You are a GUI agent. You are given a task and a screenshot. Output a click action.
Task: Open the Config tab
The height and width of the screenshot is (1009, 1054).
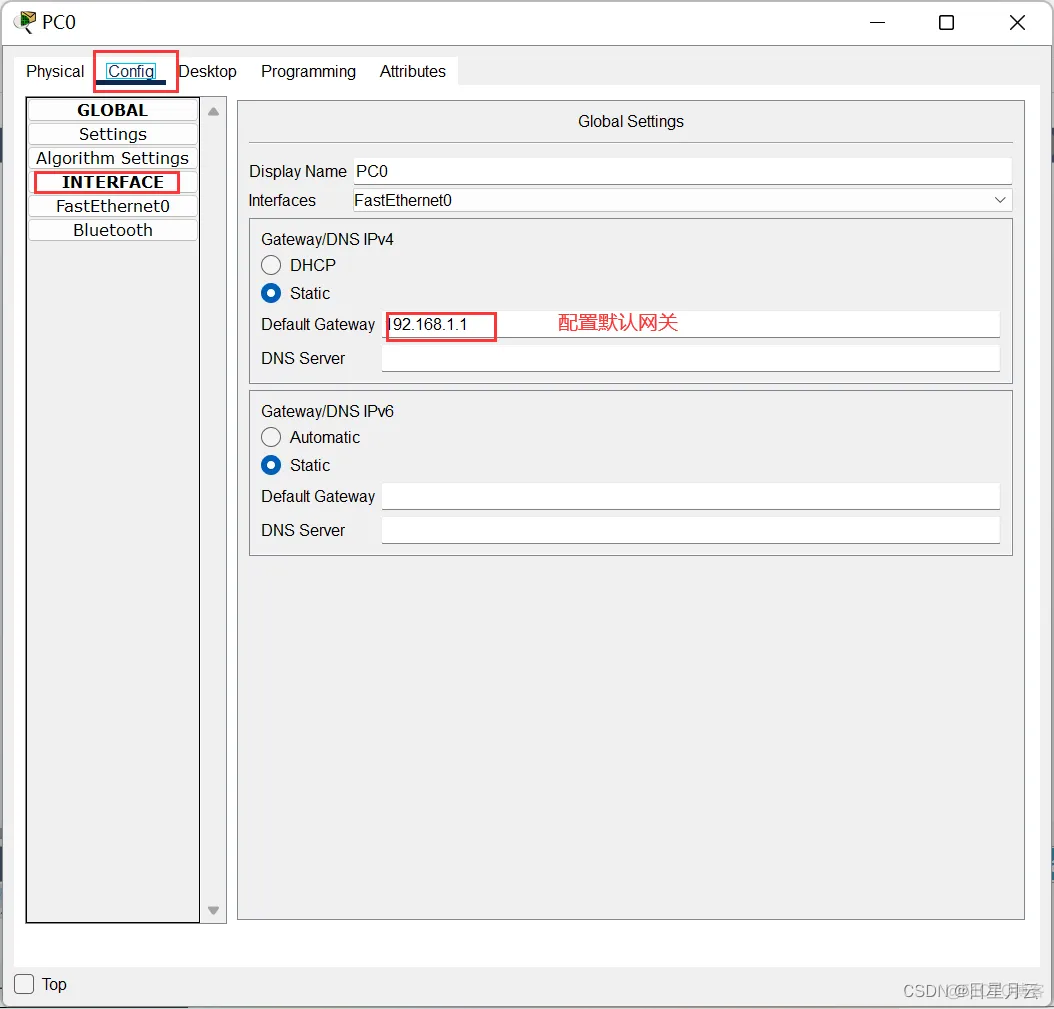[x=131, y=71]
